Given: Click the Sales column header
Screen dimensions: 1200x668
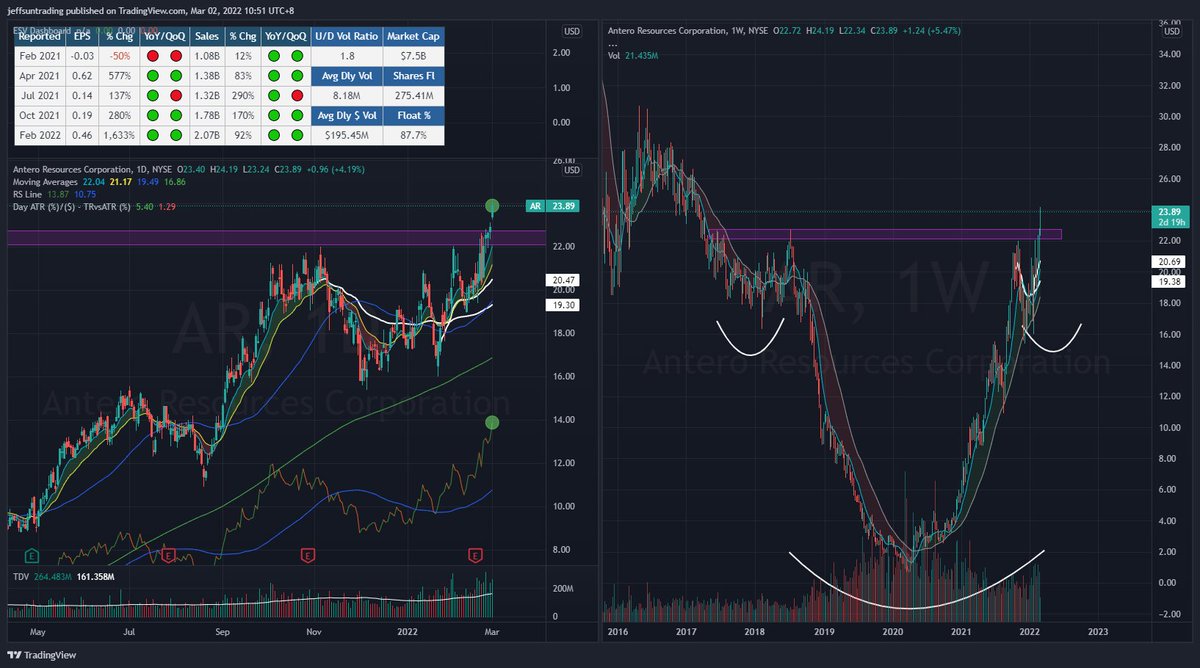Looking at the screenshot, I should 207,35.
